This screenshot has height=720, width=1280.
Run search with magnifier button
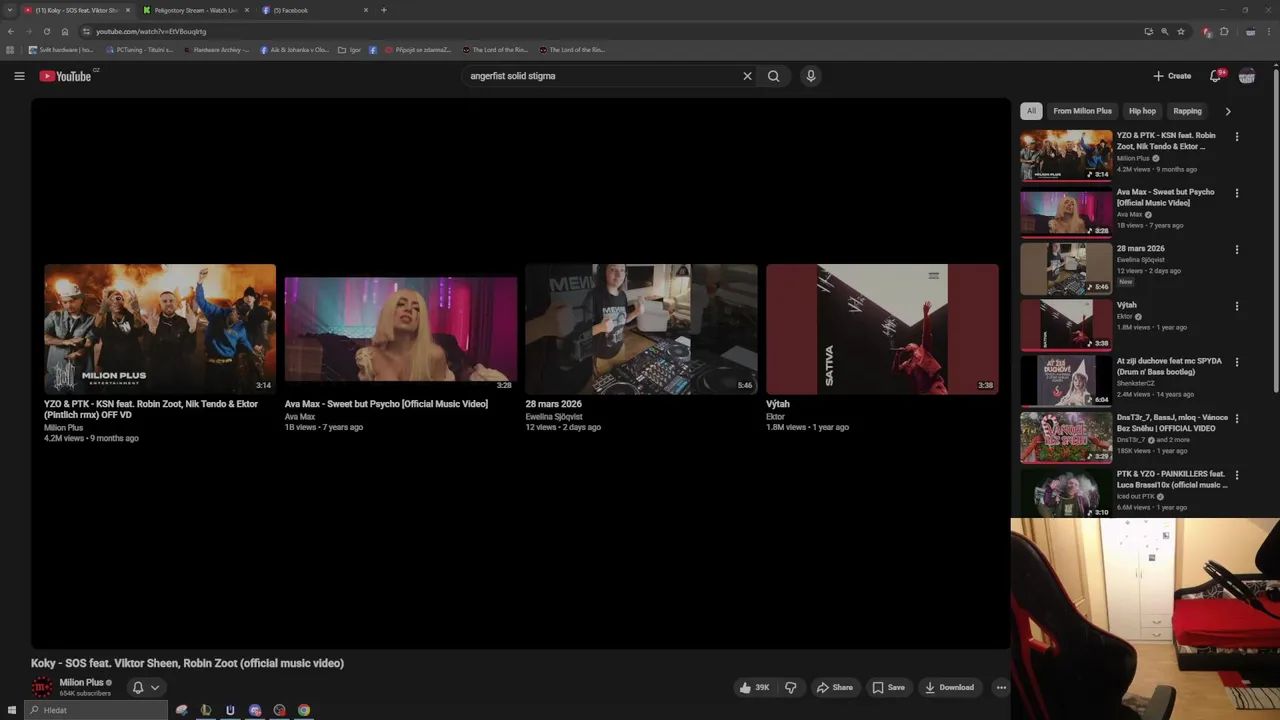(x=774, y=76)
